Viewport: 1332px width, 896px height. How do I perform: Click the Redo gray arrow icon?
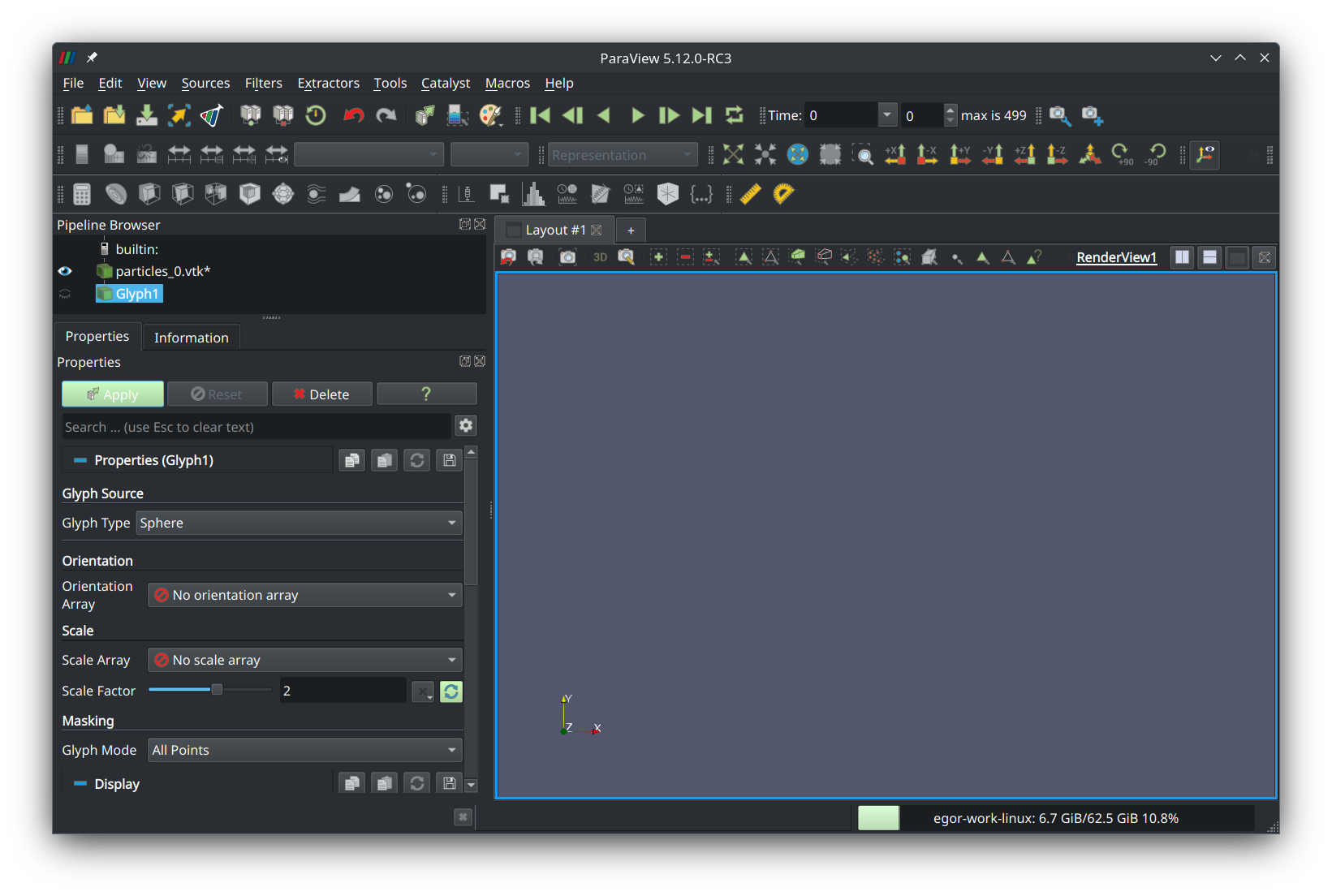coord(386,115)
